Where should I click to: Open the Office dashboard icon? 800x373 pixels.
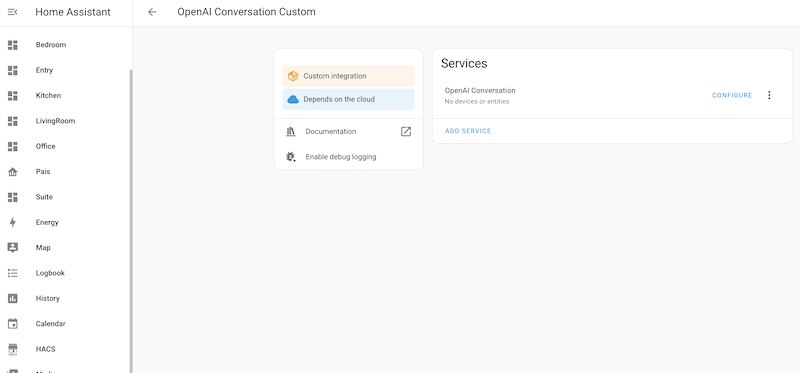pos(13,146)
